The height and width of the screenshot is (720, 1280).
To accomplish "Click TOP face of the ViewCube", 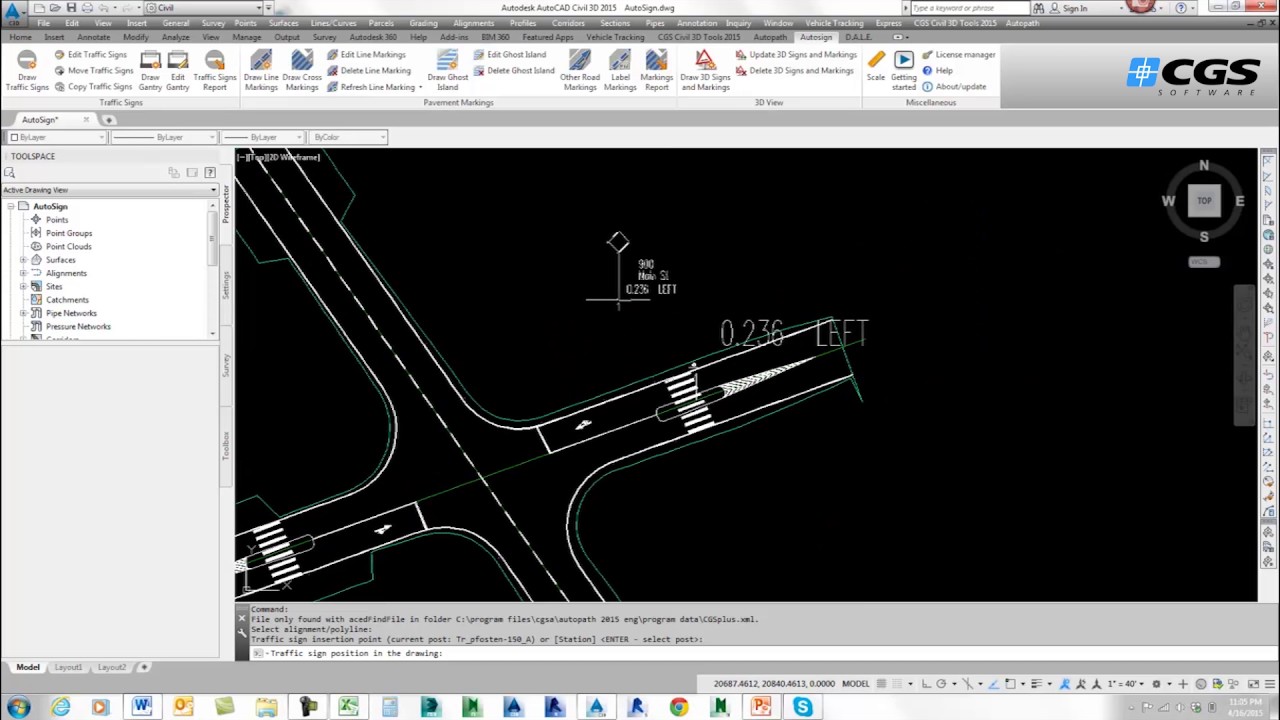I will coord(1204,201).
